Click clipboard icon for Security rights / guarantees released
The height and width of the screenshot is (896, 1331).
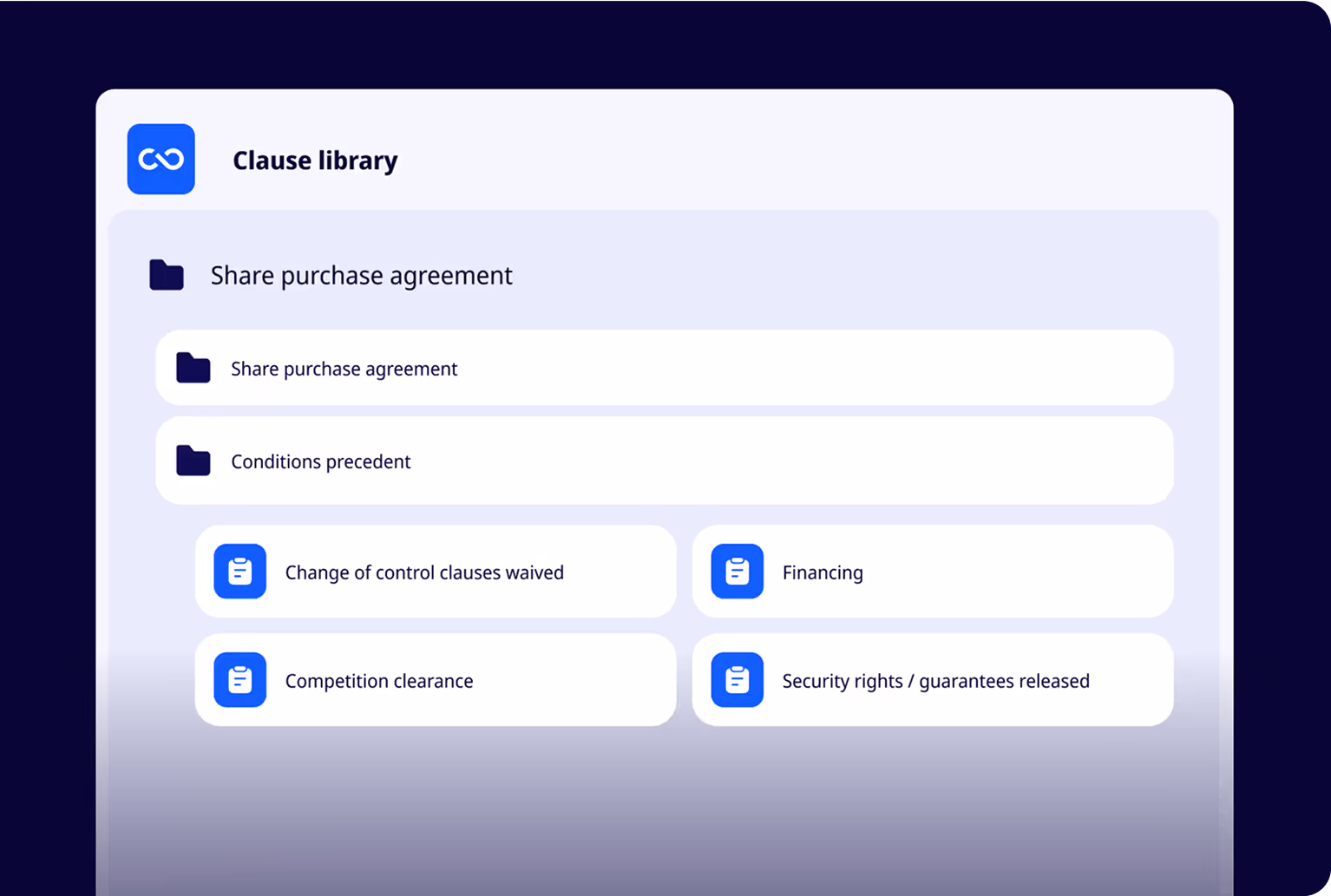[738, 680]
